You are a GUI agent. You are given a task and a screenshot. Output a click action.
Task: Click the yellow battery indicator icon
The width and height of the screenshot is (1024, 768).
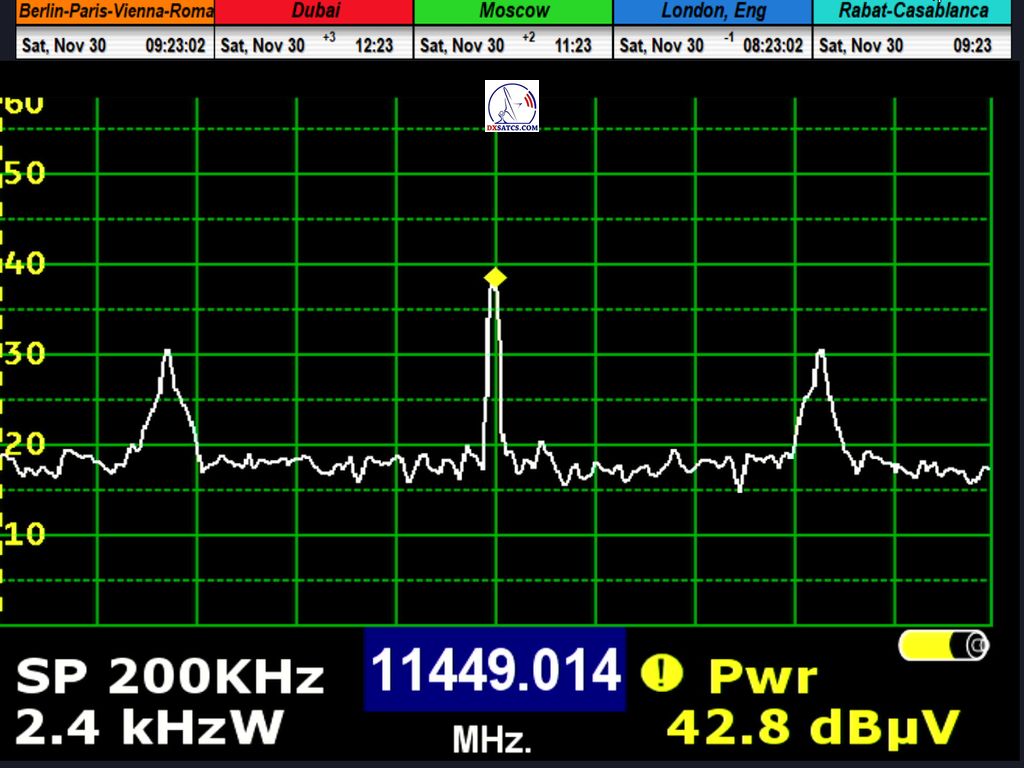(x=944, y=645)
